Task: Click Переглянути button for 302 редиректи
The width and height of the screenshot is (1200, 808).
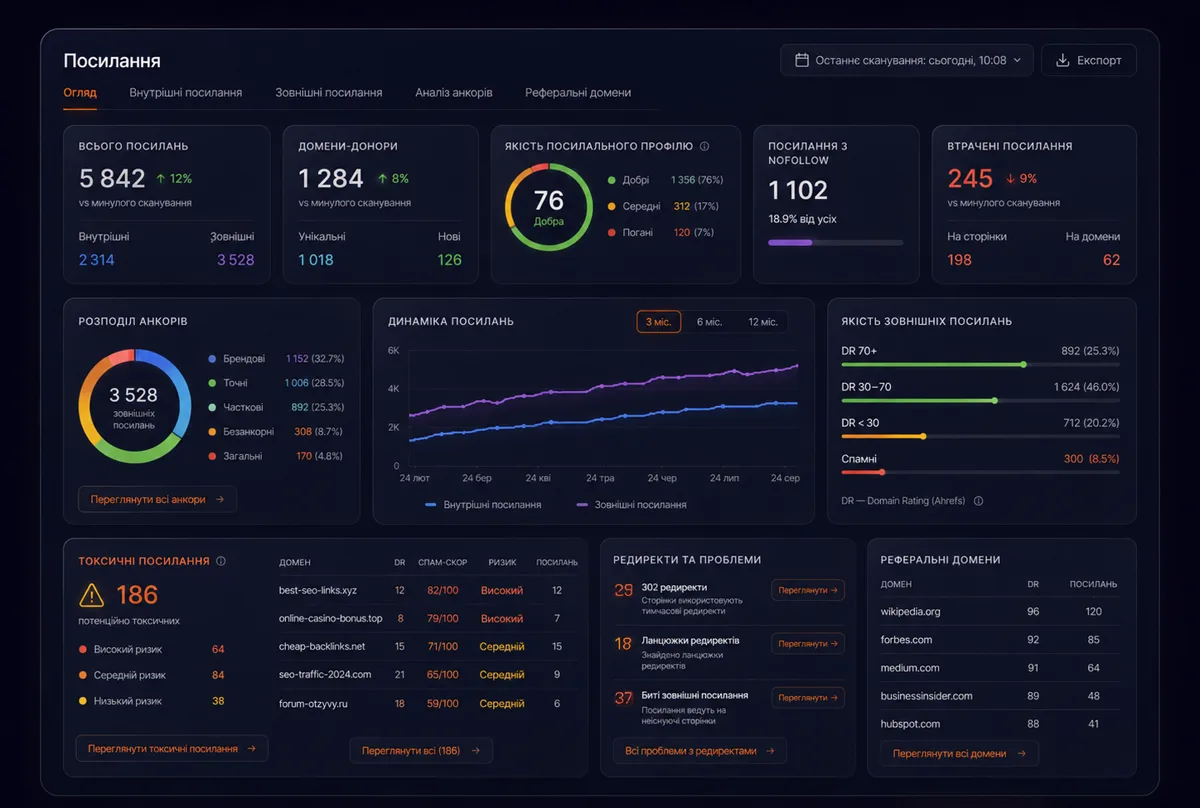Action: [x=808, y=590]
